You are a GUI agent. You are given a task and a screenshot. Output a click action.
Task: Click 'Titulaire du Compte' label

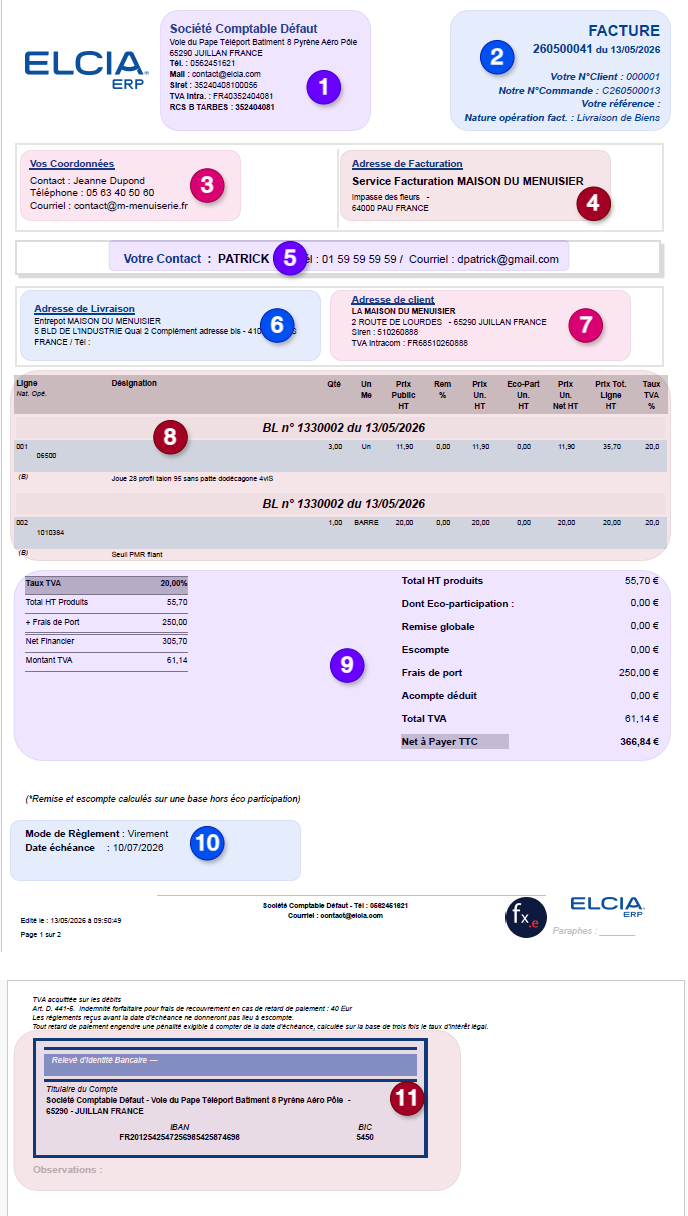pyautogui.click(x=82, y=1089)
